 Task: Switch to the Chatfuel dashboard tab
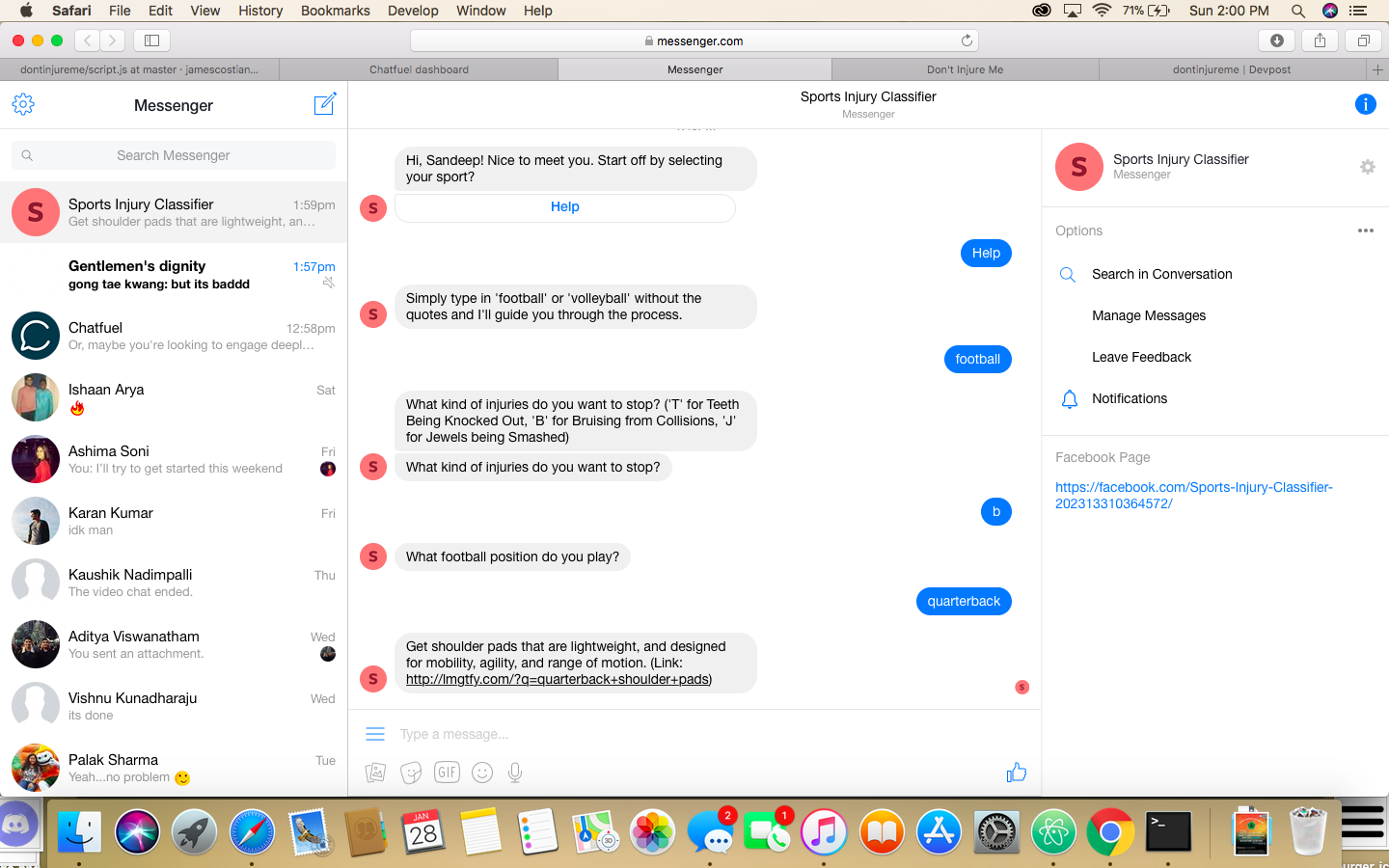point(419,69)
